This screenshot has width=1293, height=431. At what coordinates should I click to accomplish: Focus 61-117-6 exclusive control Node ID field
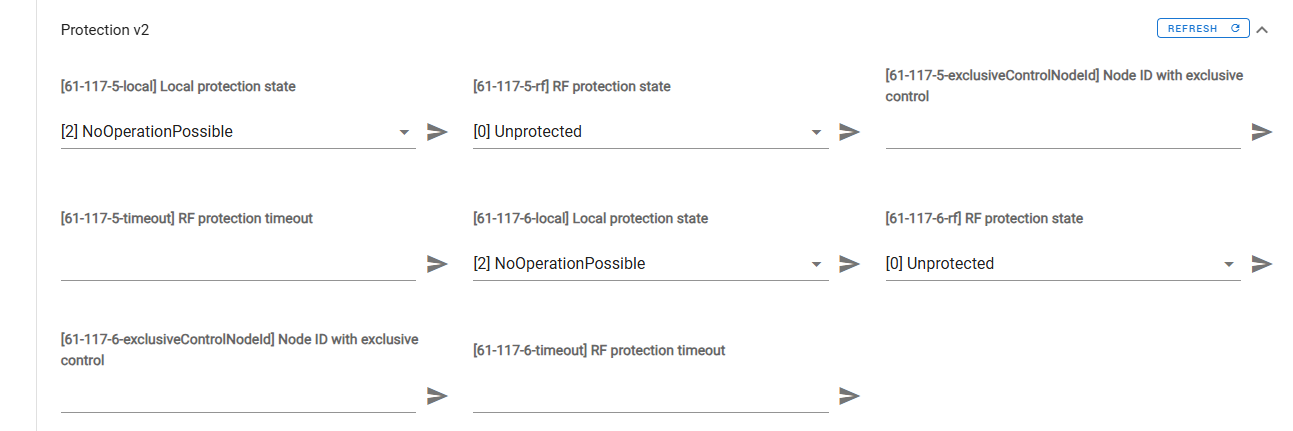238,396
